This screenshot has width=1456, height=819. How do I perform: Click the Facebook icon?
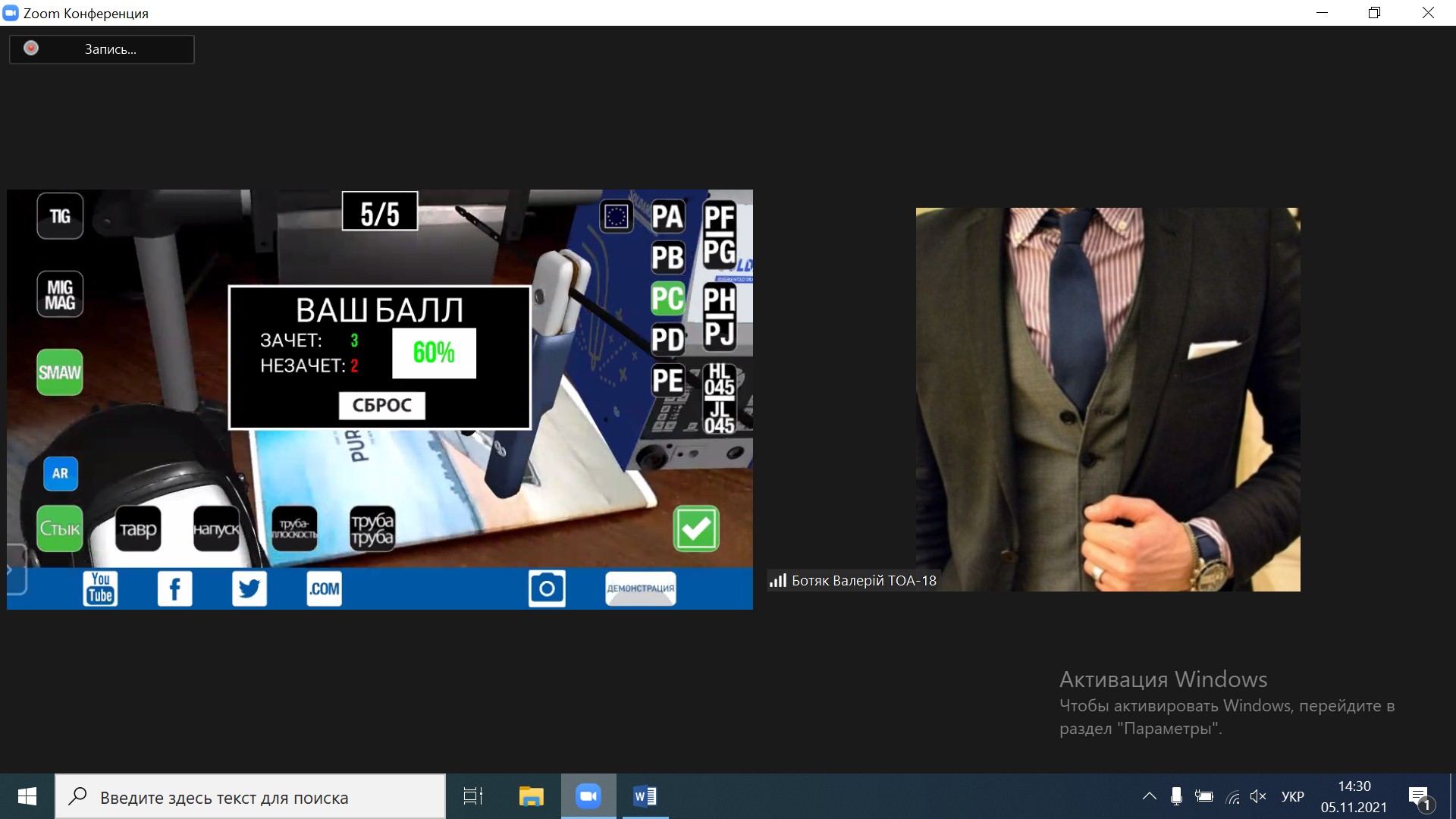[x=174, y=588]
